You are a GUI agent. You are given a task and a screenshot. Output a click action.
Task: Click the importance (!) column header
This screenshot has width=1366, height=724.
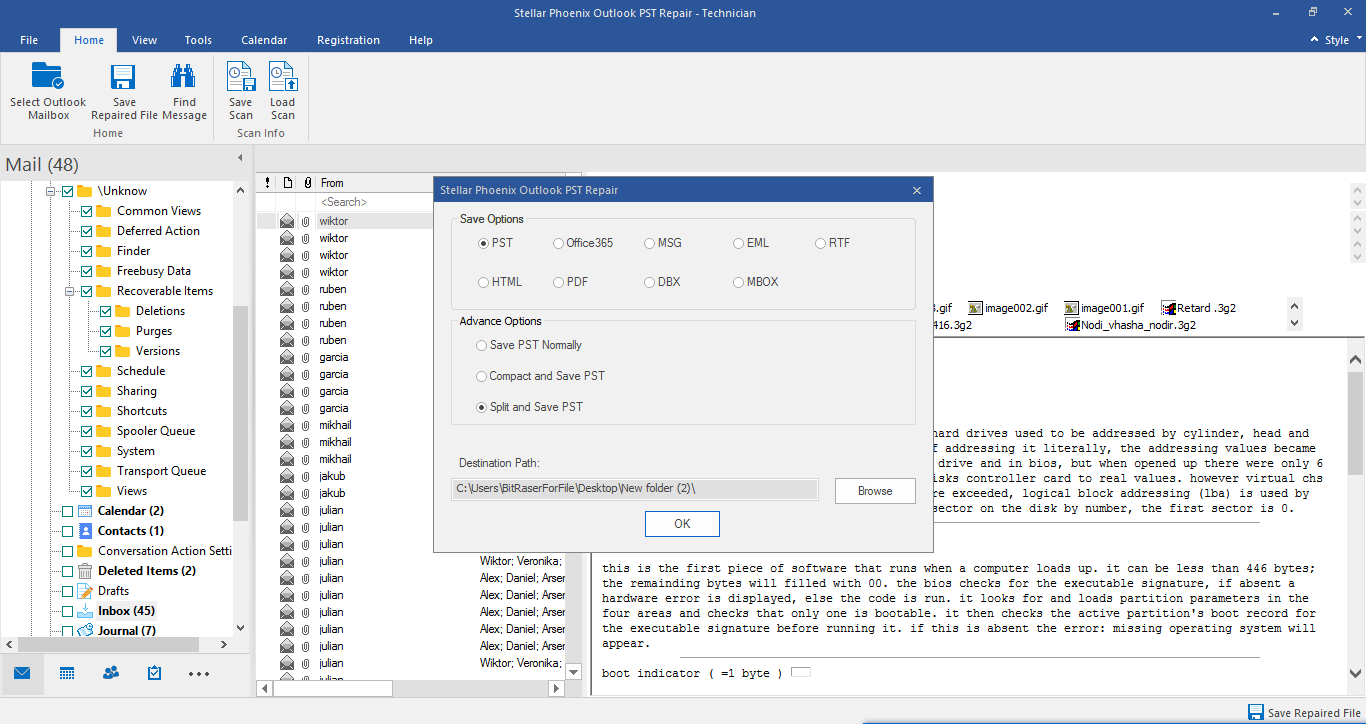point(268,183)
